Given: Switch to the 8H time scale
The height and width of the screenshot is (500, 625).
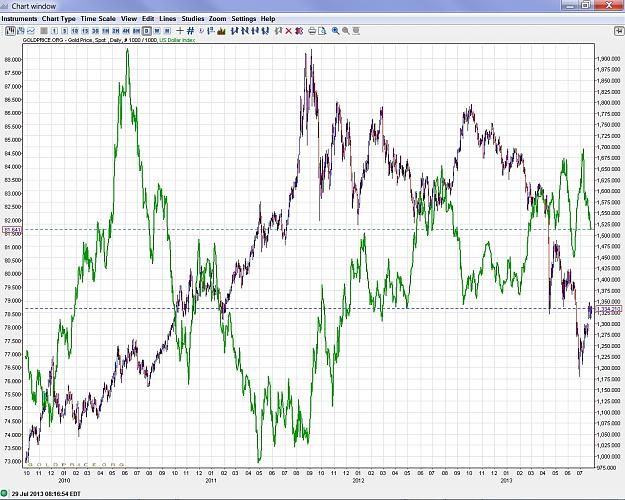Looking at the screenshot, I should 136,31.
